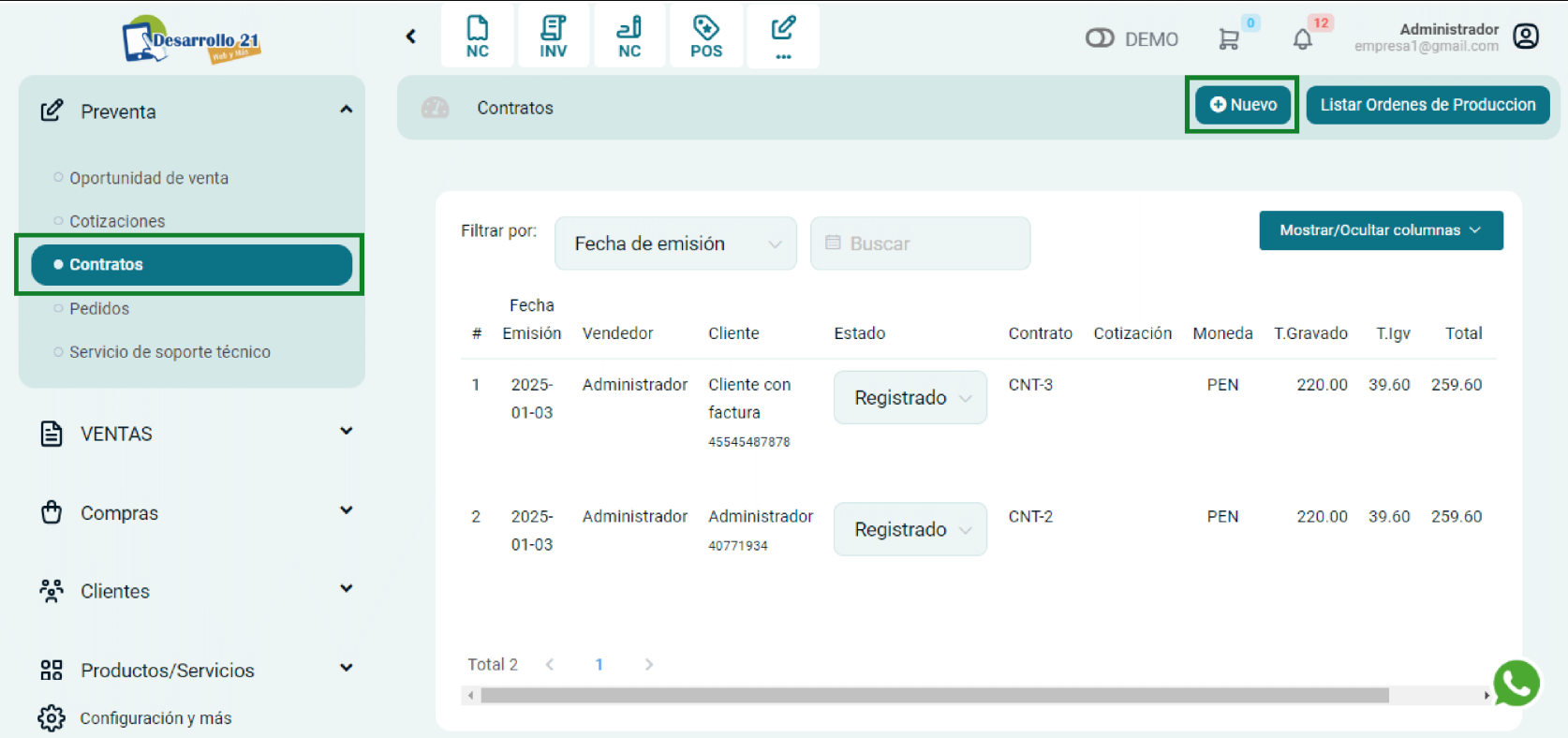Screen dimensions: 1568x738
Task: Open Estado dropdown for contract CNT-2
Action: click(910, 530)
